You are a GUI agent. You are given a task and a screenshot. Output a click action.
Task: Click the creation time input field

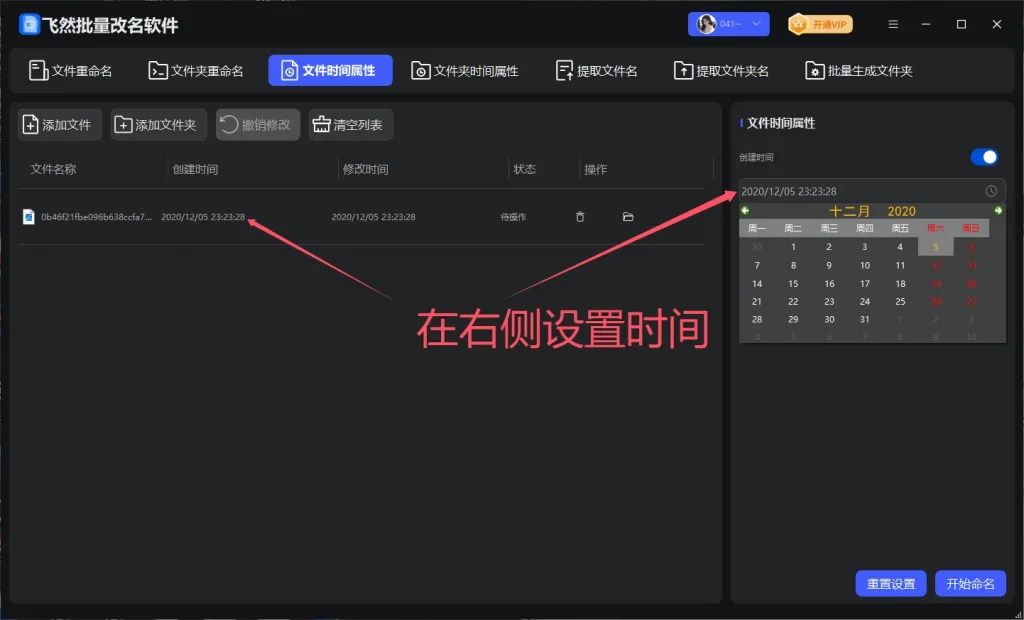[872, 191]
